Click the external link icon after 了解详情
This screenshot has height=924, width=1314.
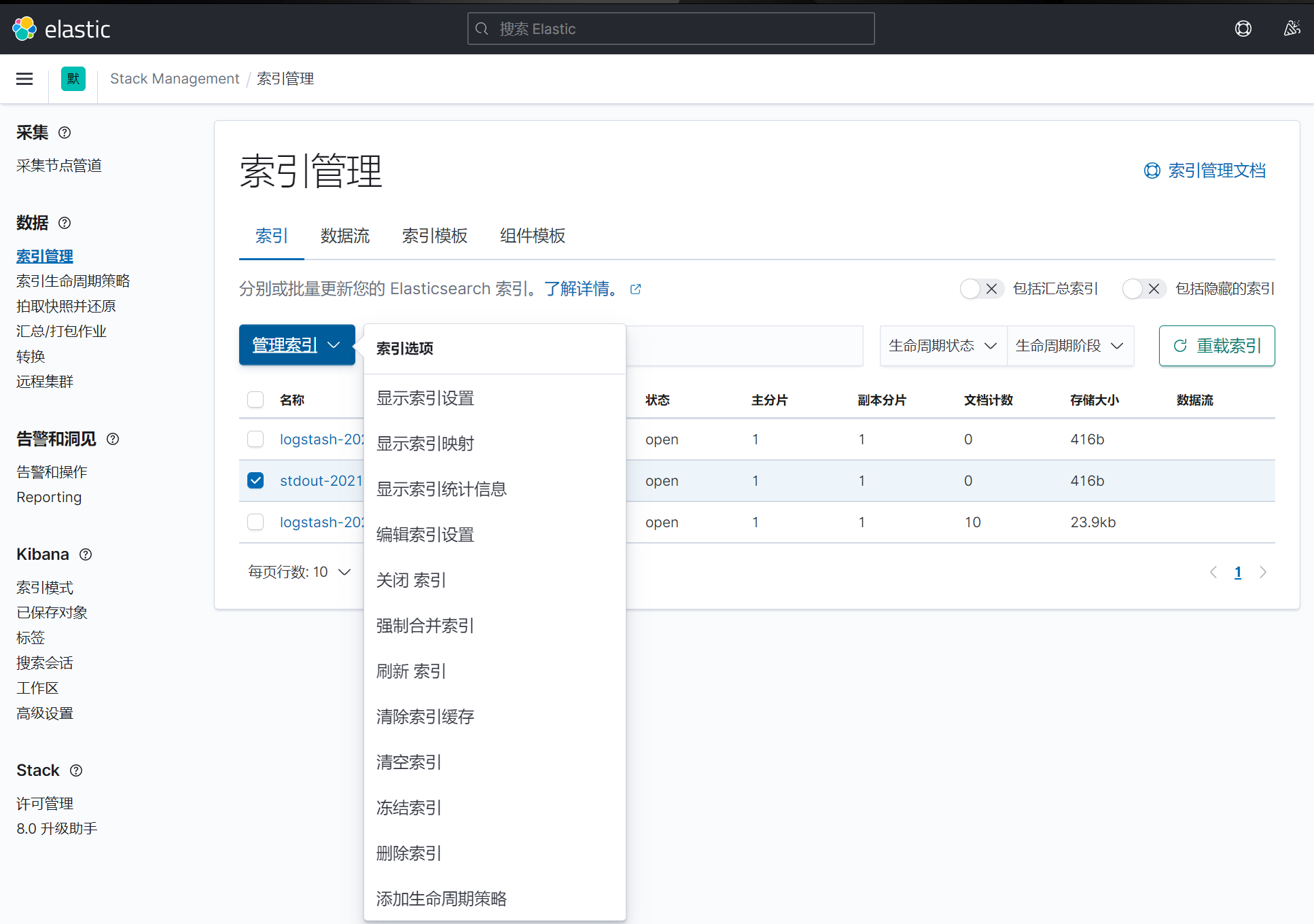[x=635, y=289]
